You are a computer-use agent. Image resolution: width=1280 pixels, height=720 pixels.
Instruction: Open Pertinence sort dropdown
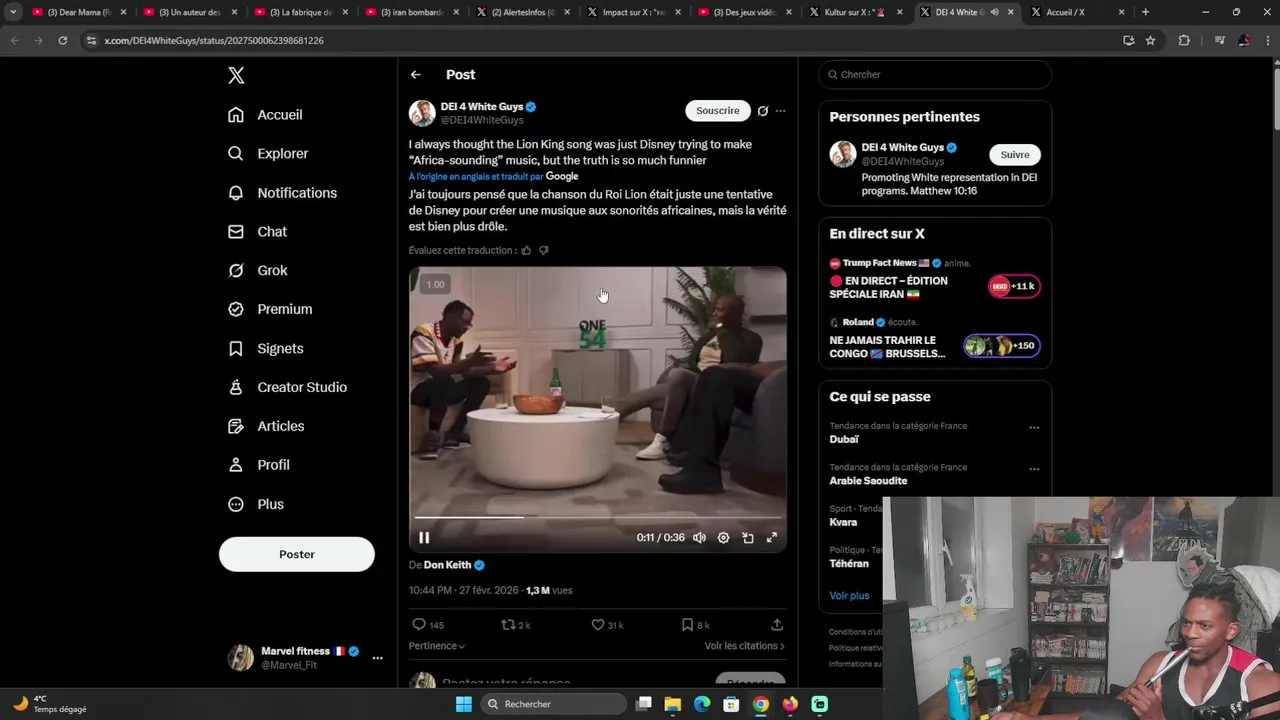(x=437, y=646)
